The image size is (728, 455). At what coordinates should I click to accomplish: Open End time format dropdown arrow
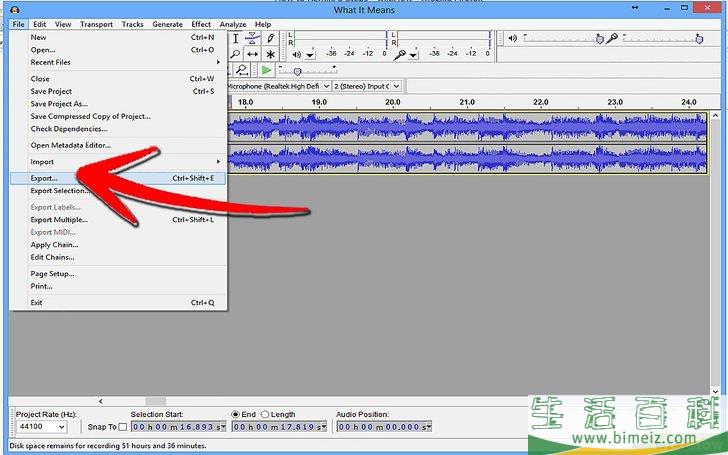324,427
